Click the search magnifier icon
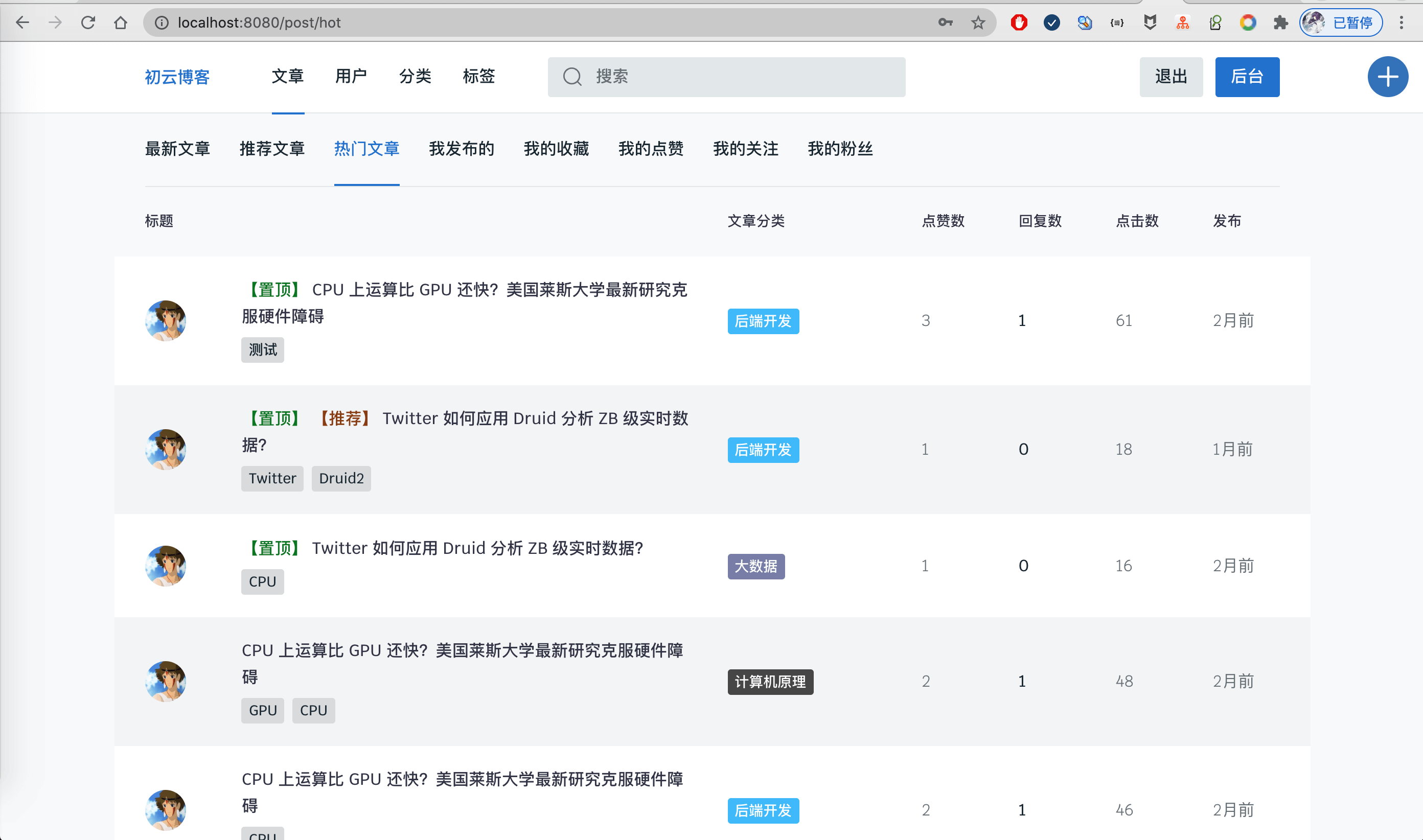The image size is (1423, 840). [572, 77]
